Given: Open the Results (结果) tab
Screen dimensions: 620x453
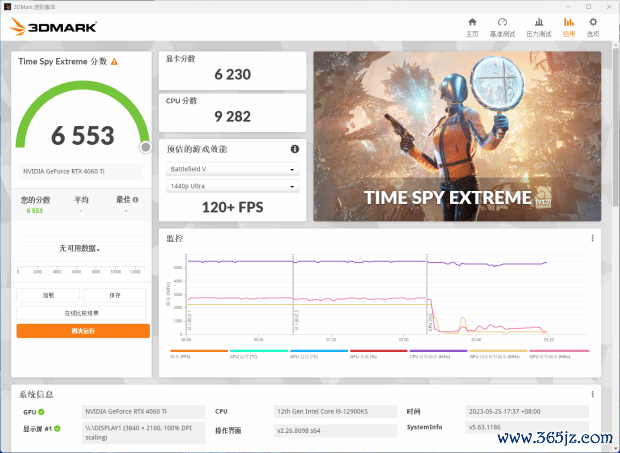Looking at the screenshot, I should click(569, 27).
